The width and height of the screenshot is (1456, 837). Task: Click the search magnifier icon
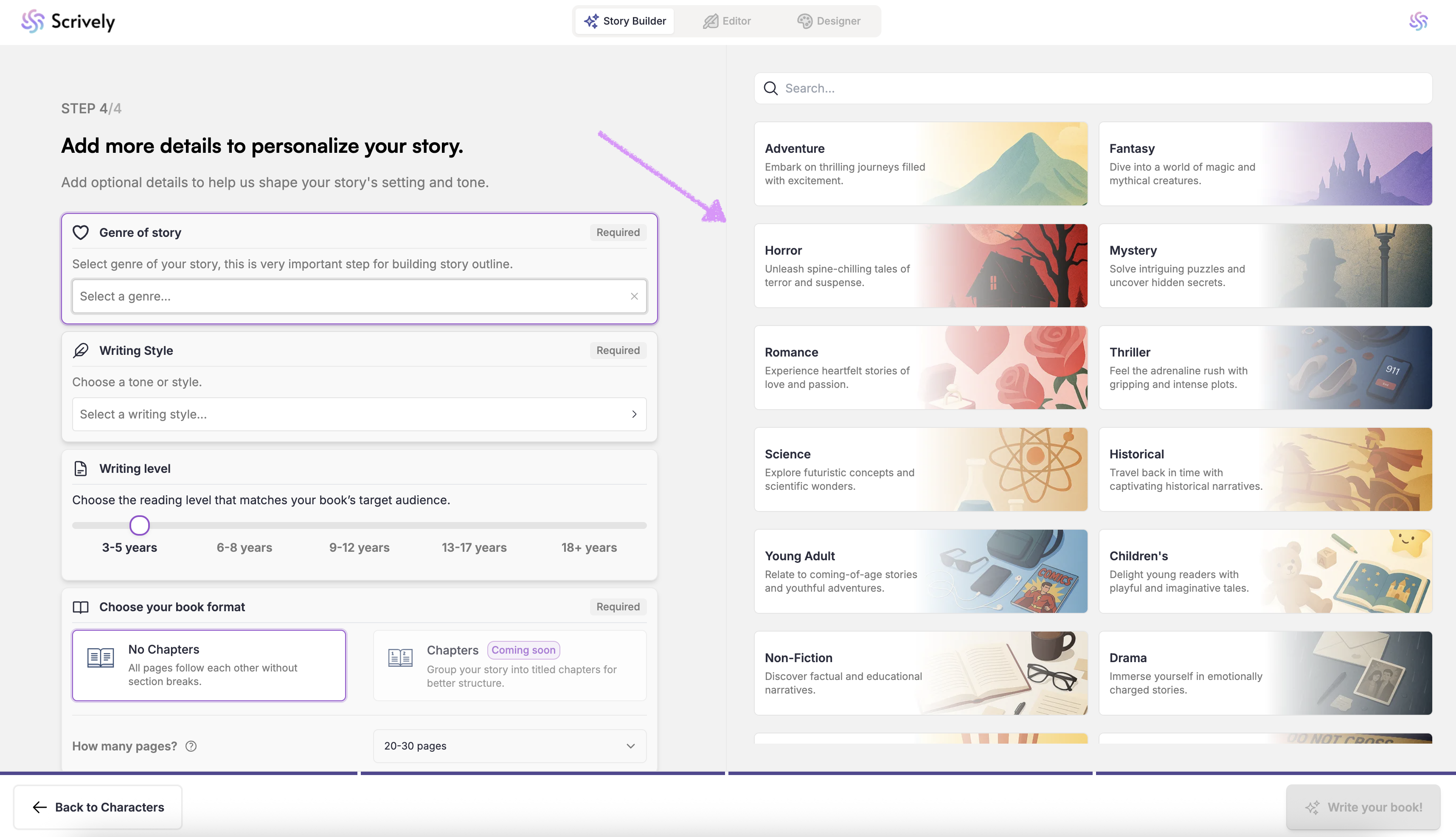[x=770, y=89]
